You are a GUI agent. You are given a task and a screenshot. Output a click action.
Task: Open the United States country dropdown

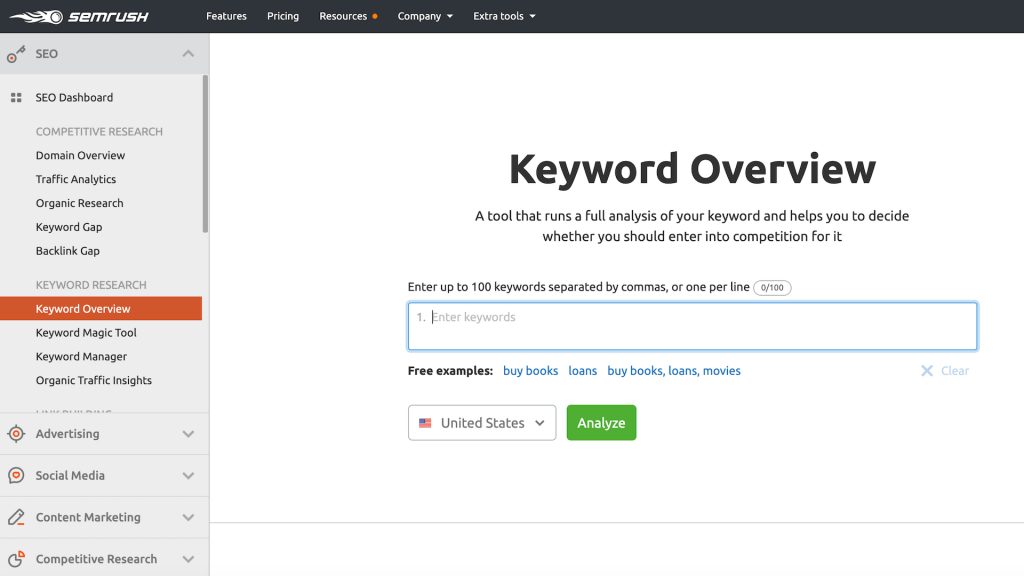click(482, 423)
